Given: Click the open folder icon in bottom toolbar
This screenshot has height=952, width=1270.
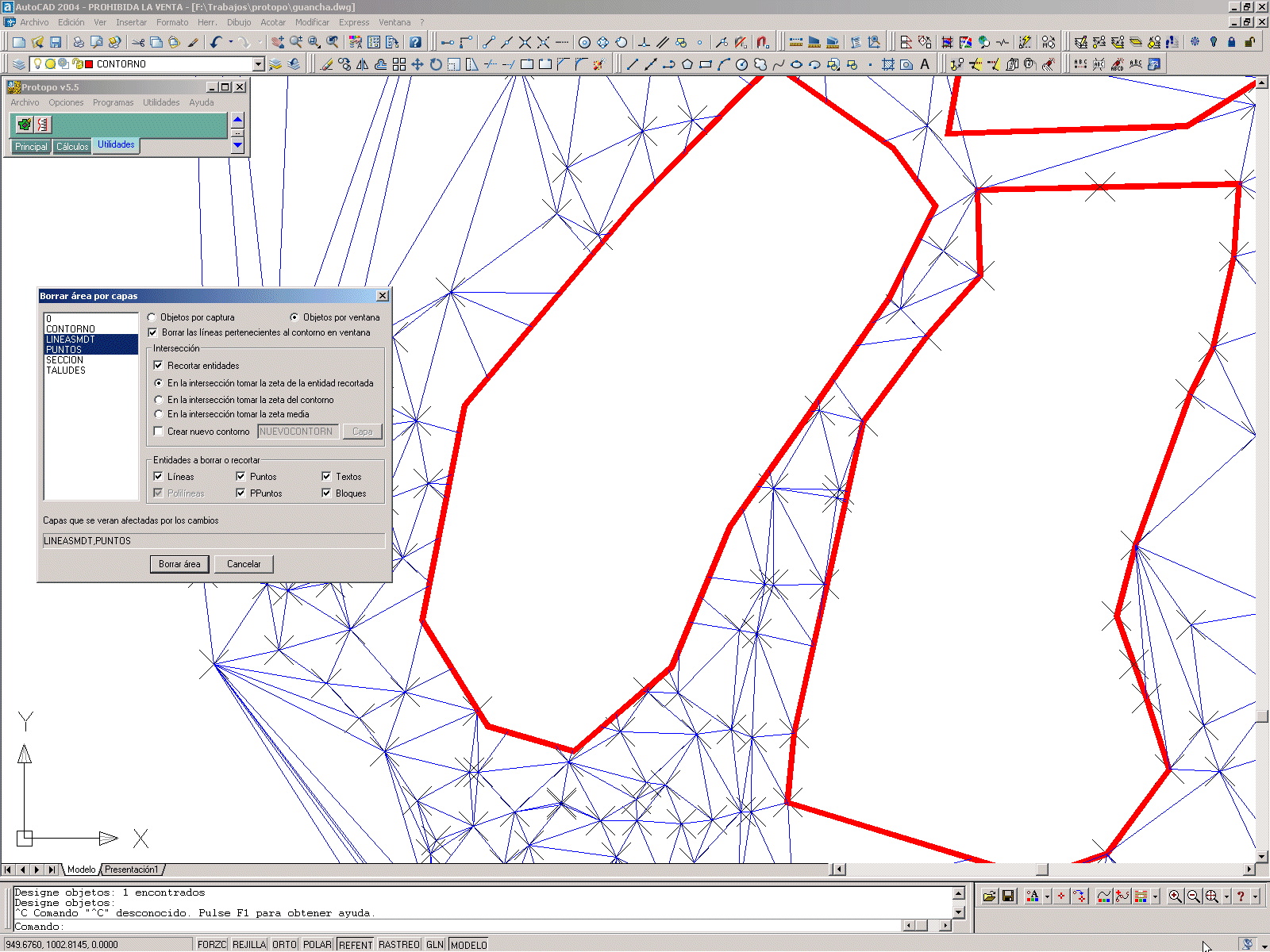Looking at the screenshot, I should pyautogui.click(x=990, y=896).
